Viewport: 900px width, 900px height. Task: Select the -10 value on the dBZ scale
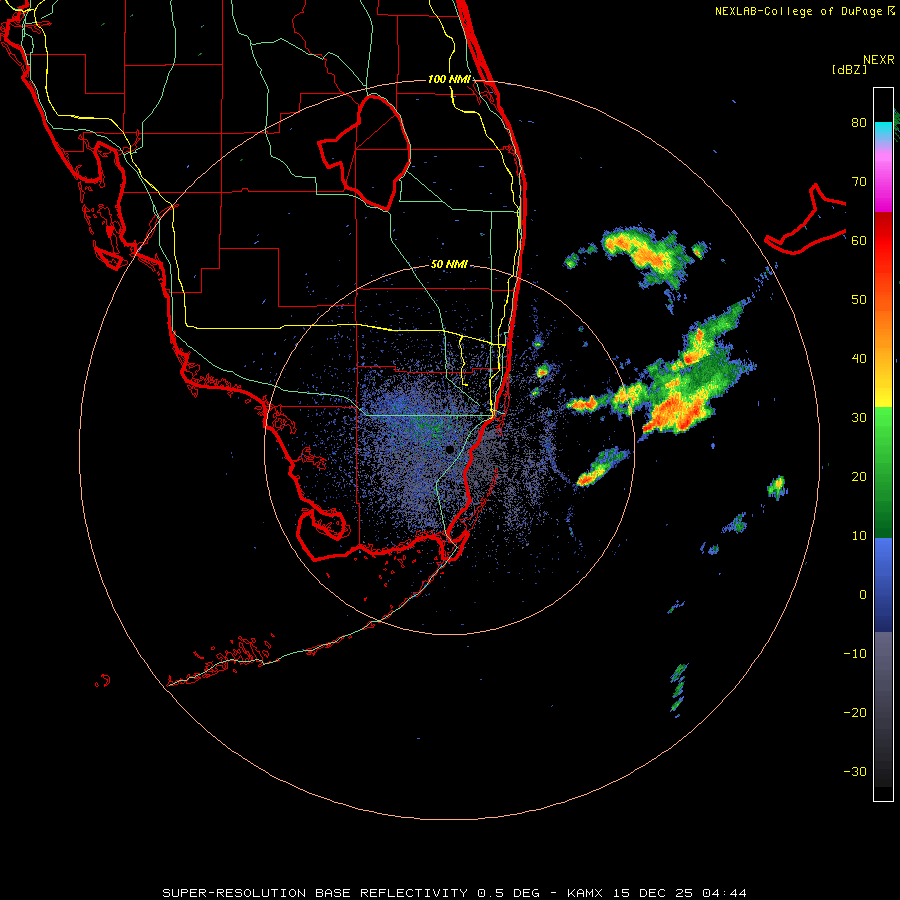click(855, 654)
